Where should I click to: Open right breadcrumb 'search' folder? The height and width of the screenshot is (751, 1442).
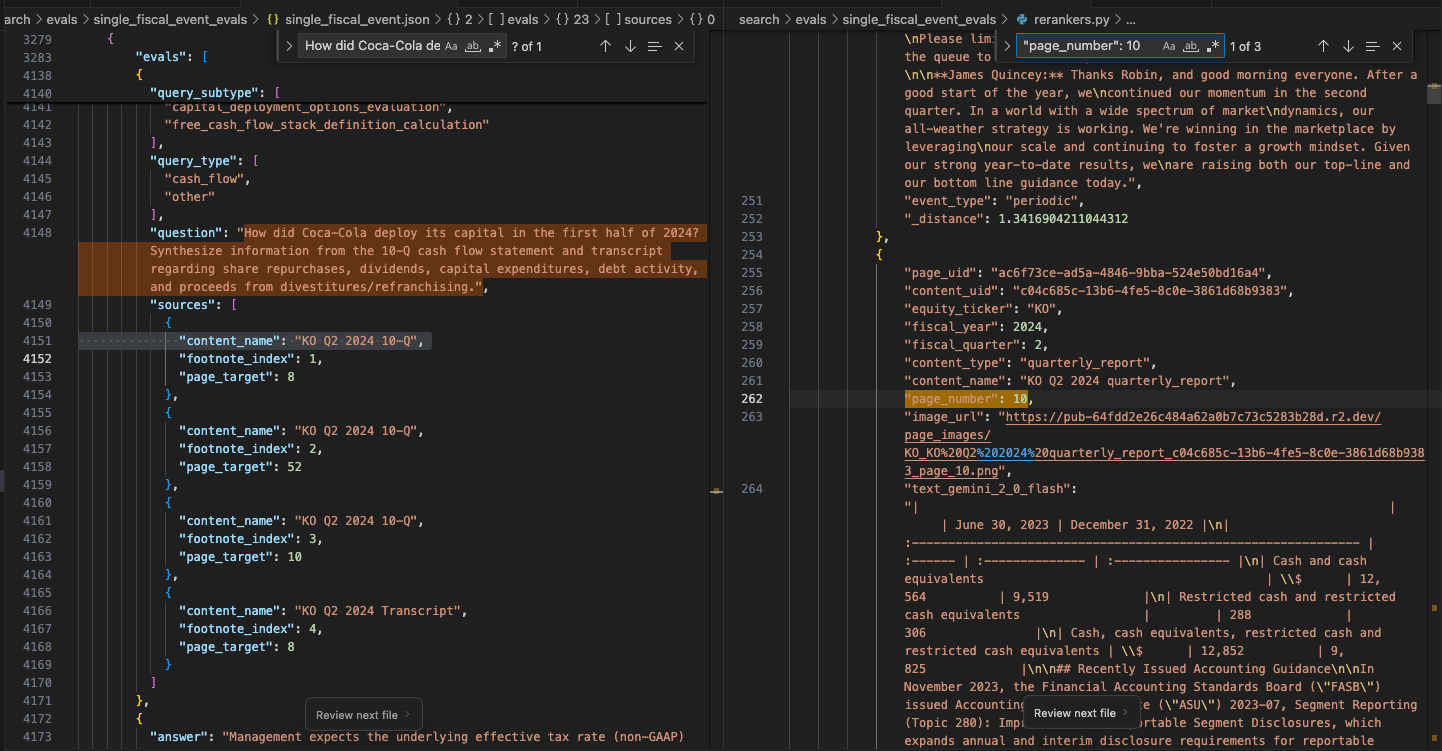[x=759, y=19]
